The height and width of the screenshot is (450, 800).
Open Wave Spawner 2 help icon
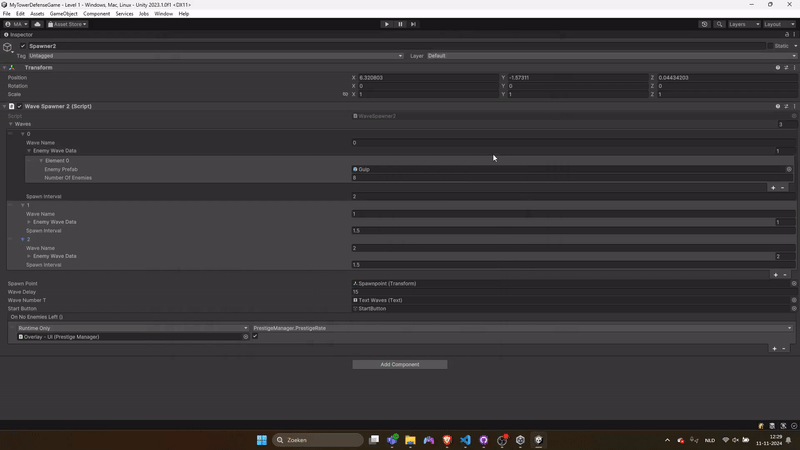[x=778, y=106]
